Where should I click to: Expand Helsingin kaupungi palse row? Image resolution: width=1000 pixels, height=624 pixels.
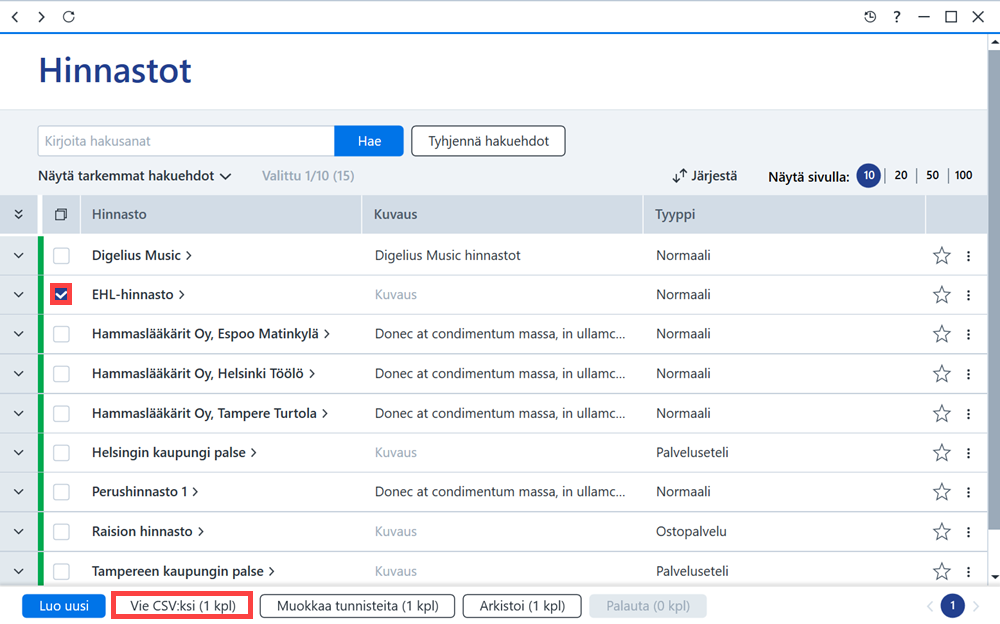(18, 453)
